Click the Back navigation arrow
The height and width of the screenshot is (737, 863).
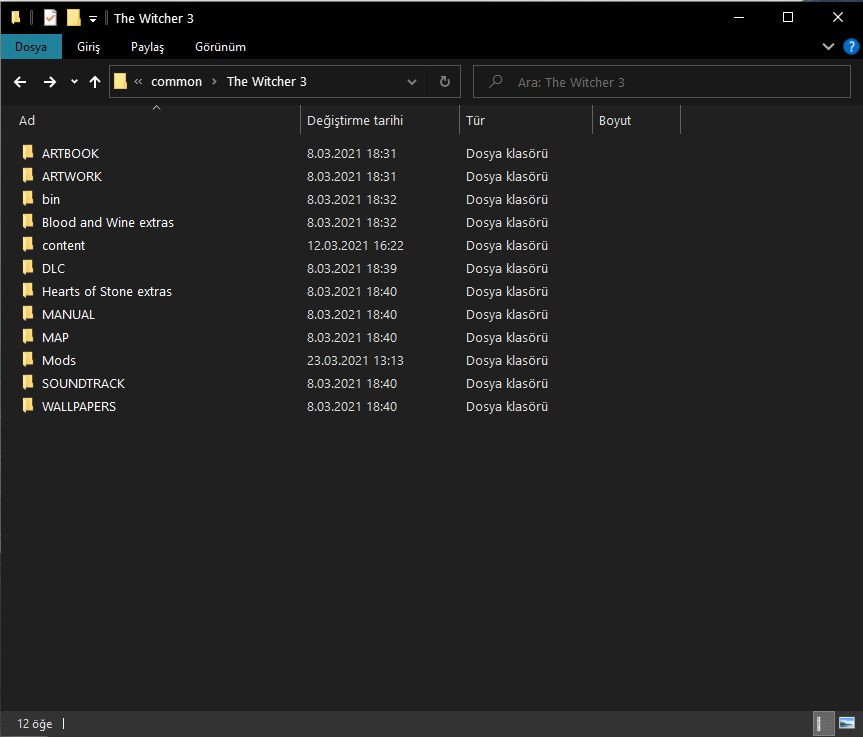20,82
